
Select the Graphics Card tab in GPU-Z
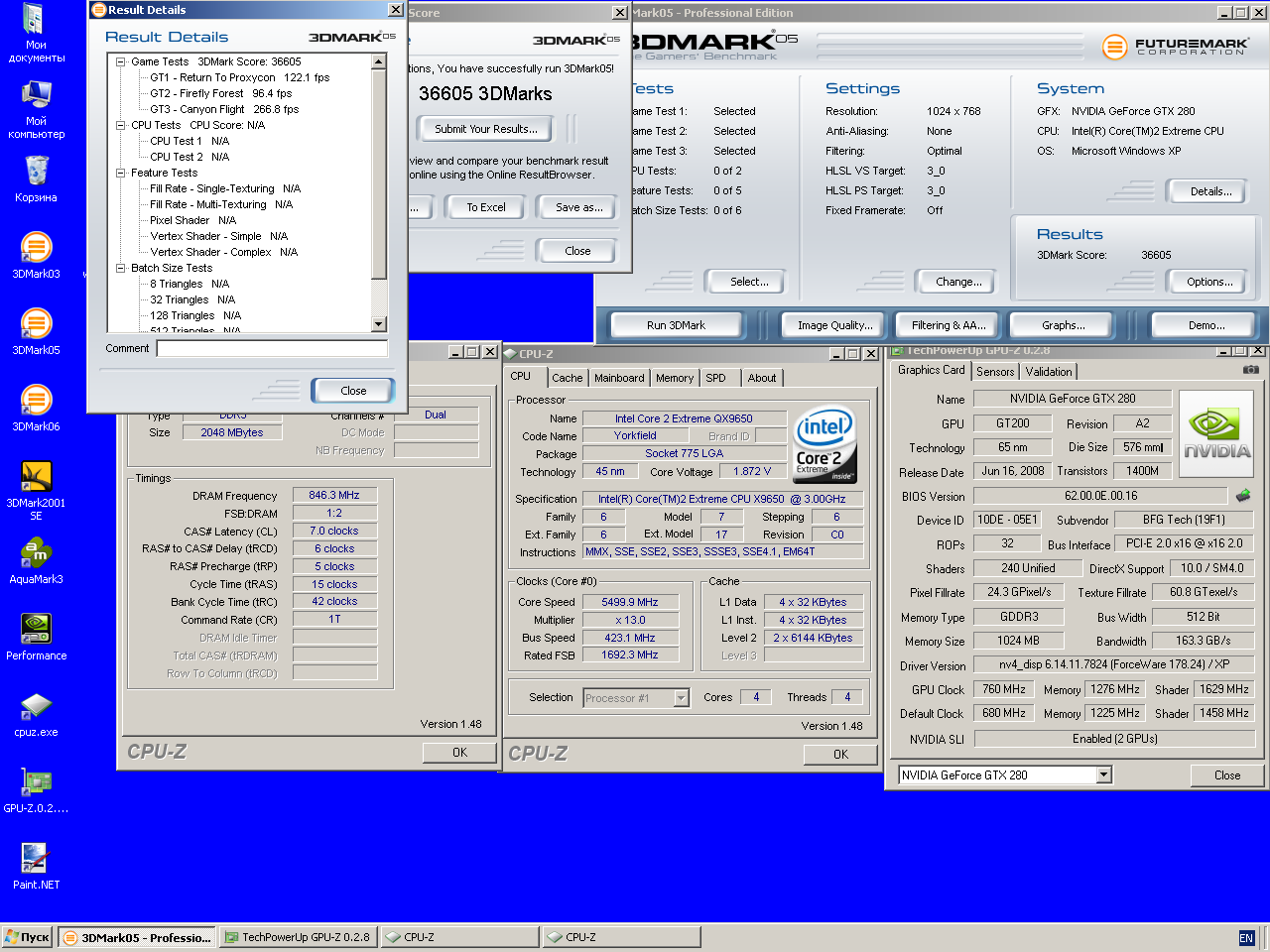tap(931, 370)
